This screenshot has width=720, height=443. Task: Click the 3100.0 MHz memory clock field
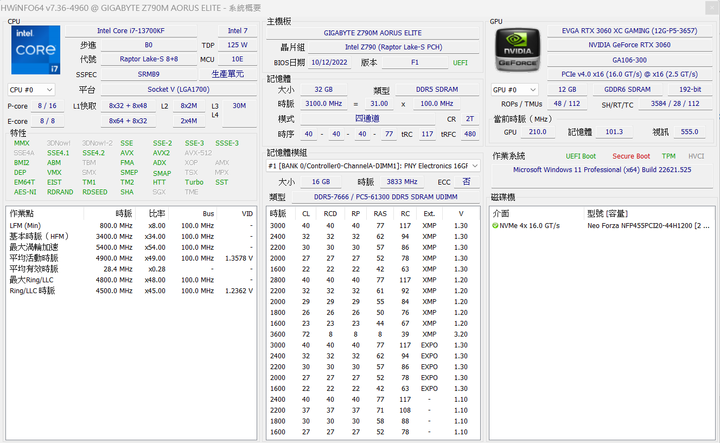pos(324,104)
